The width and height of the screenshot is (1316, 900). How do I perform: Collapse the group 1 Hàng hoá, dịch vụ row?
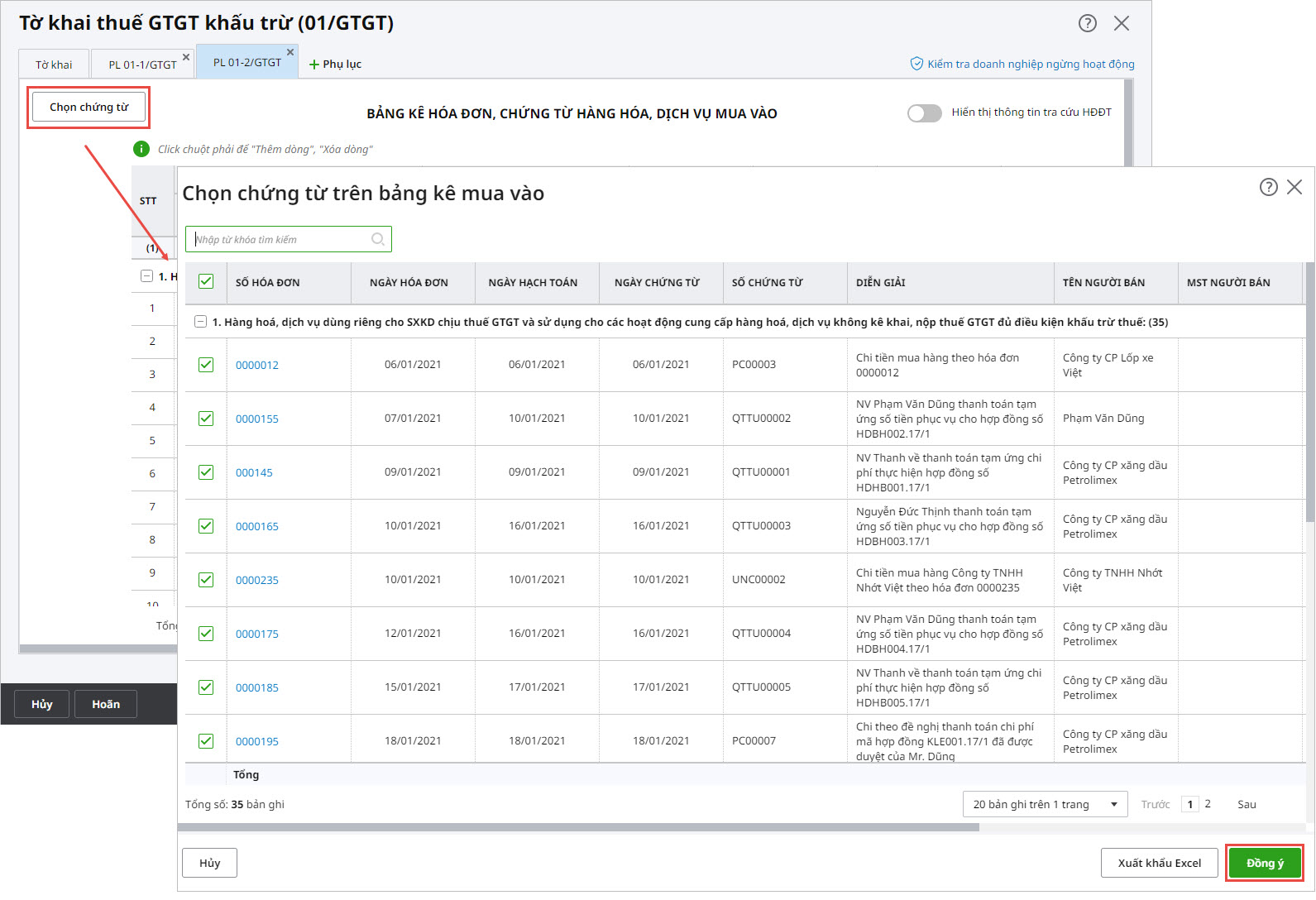(x=200, y=322)
